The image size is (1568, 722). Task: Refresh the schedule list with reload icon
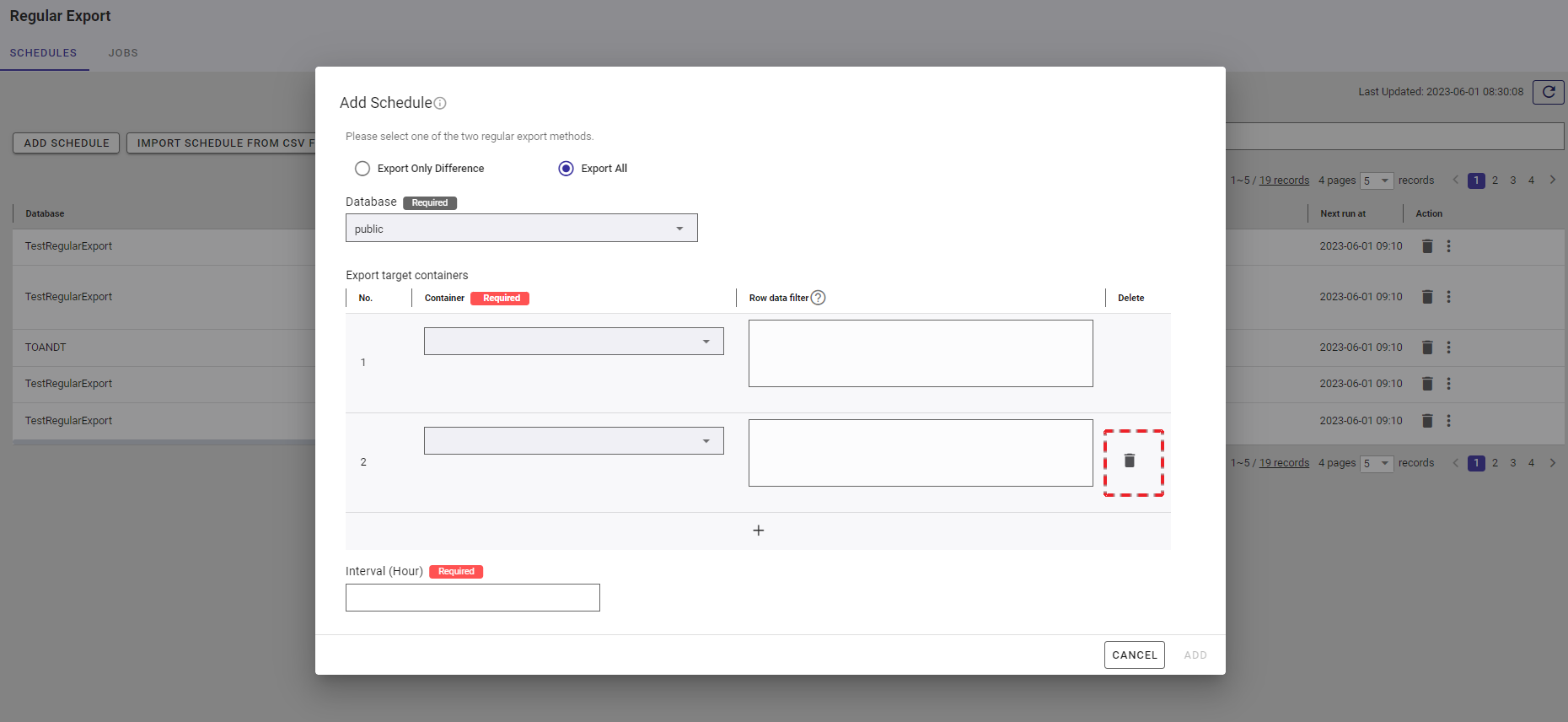(x=1548, y=92)
